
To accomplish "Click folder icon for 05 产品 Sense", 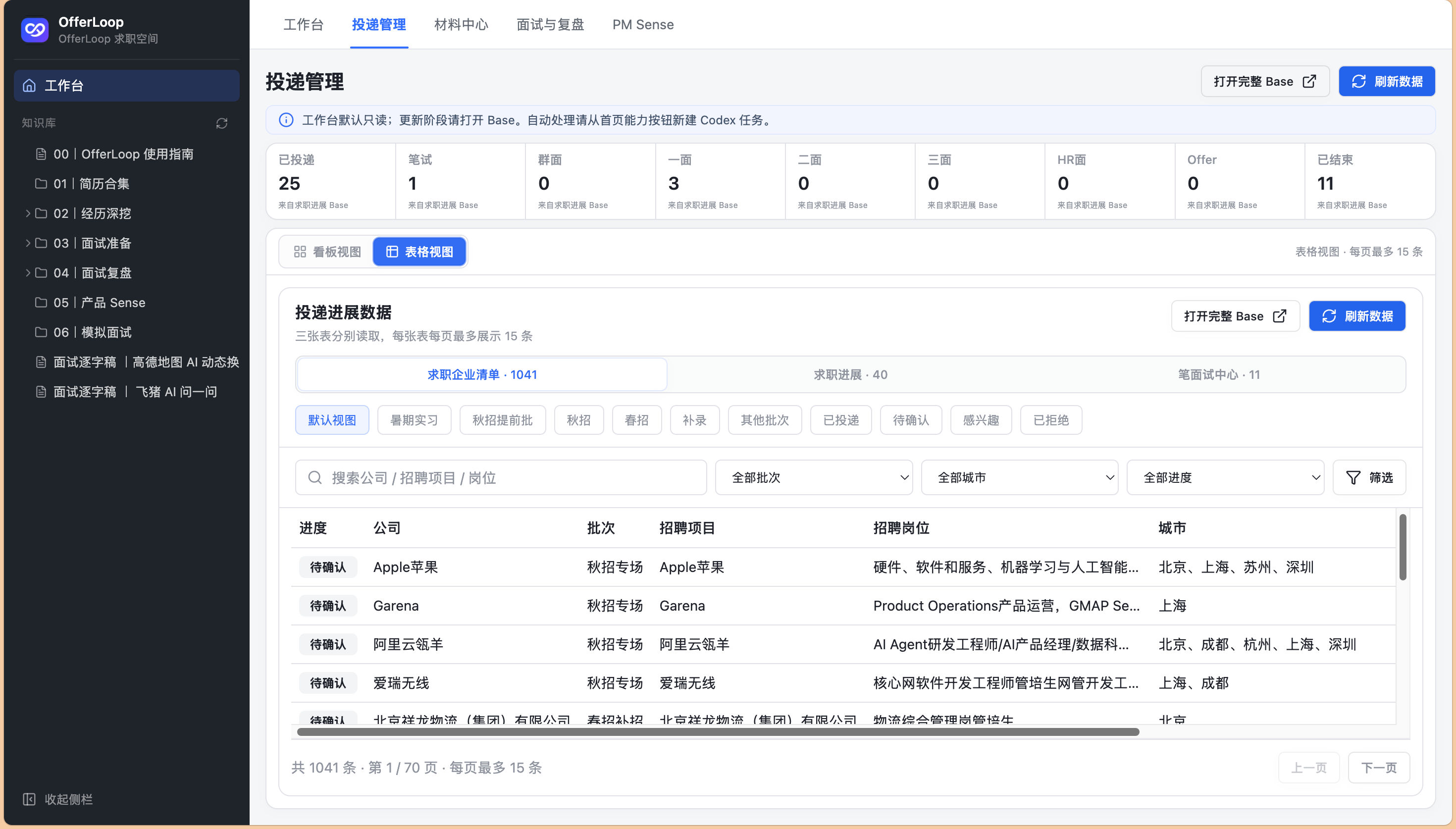I will [x=41, y=303].
